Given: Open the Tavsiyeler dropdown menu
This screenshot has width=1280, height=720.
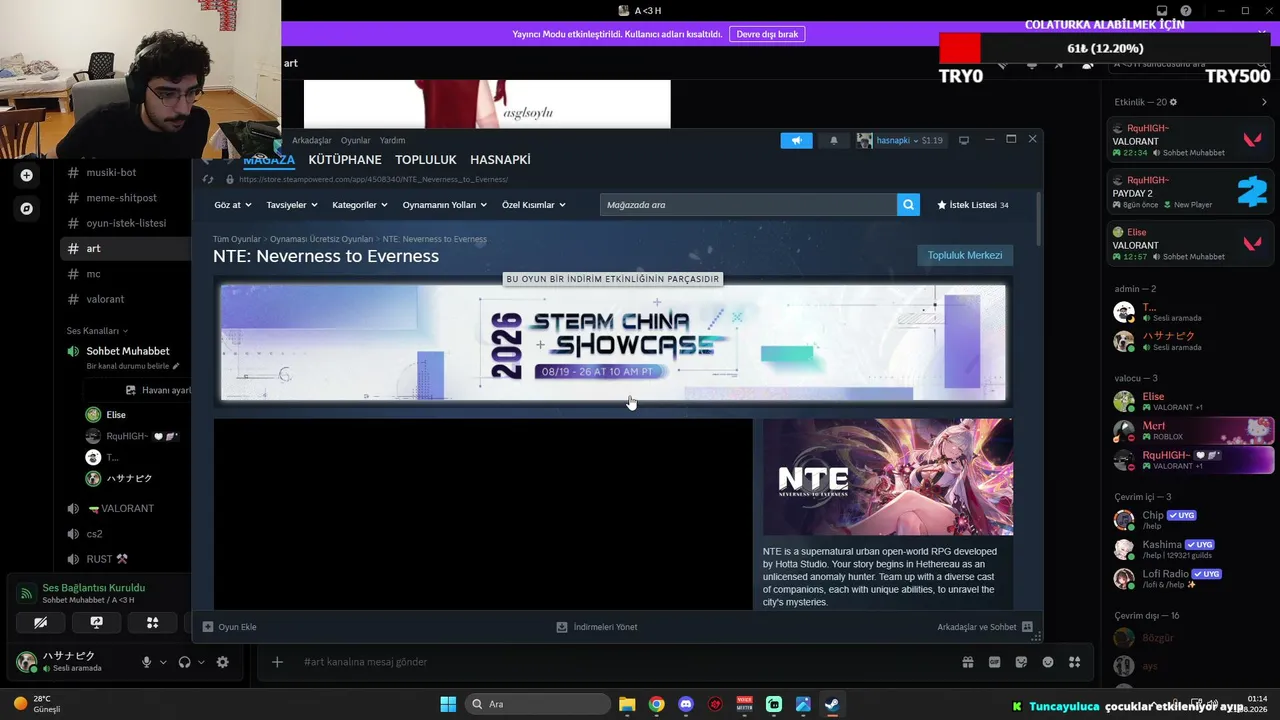Looking at the screenshot, I should tap(292, 205).
